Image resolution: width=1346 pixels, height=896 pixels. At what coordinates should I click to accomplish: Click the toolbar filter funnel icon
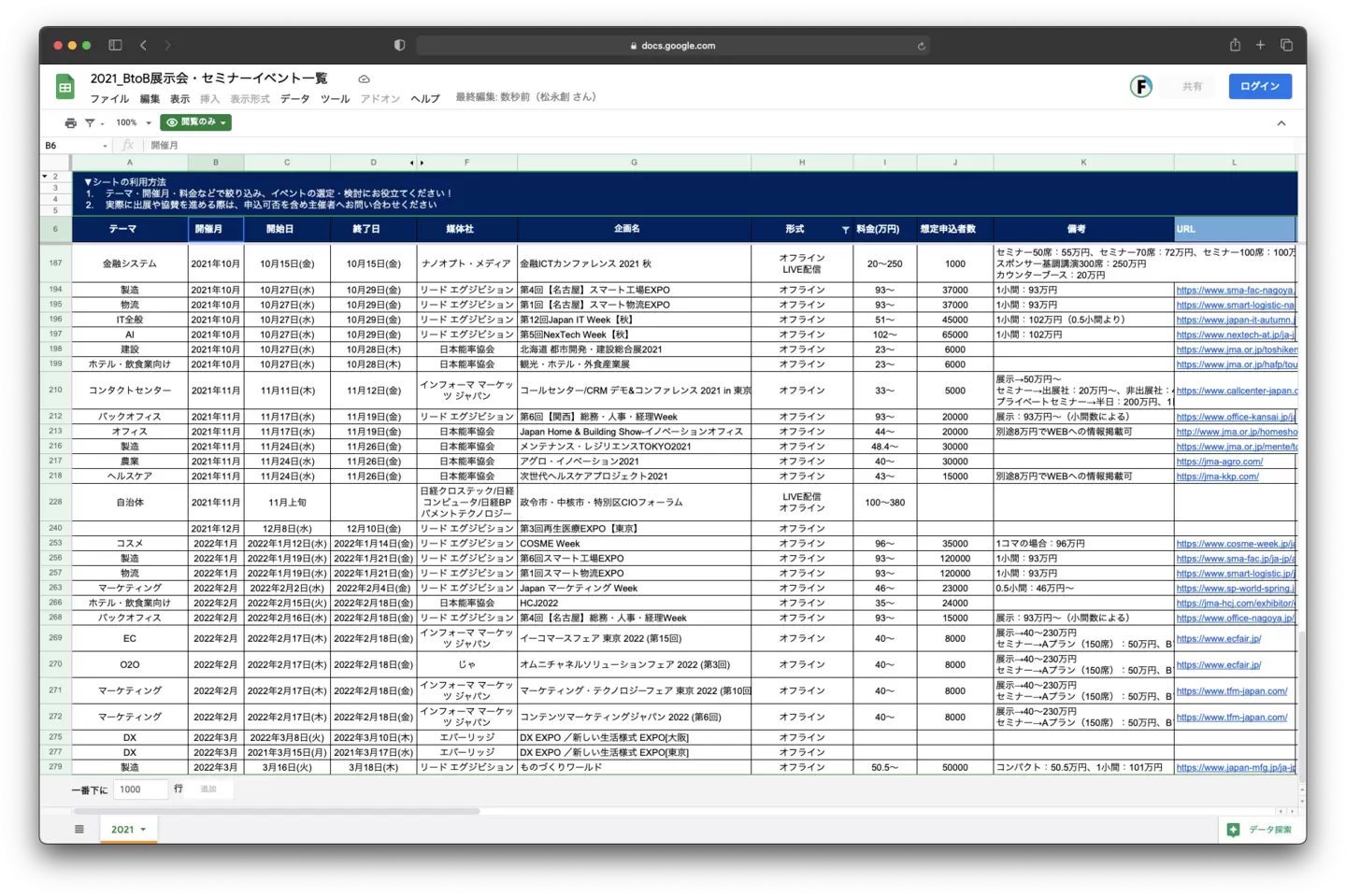tap(90, 122)
